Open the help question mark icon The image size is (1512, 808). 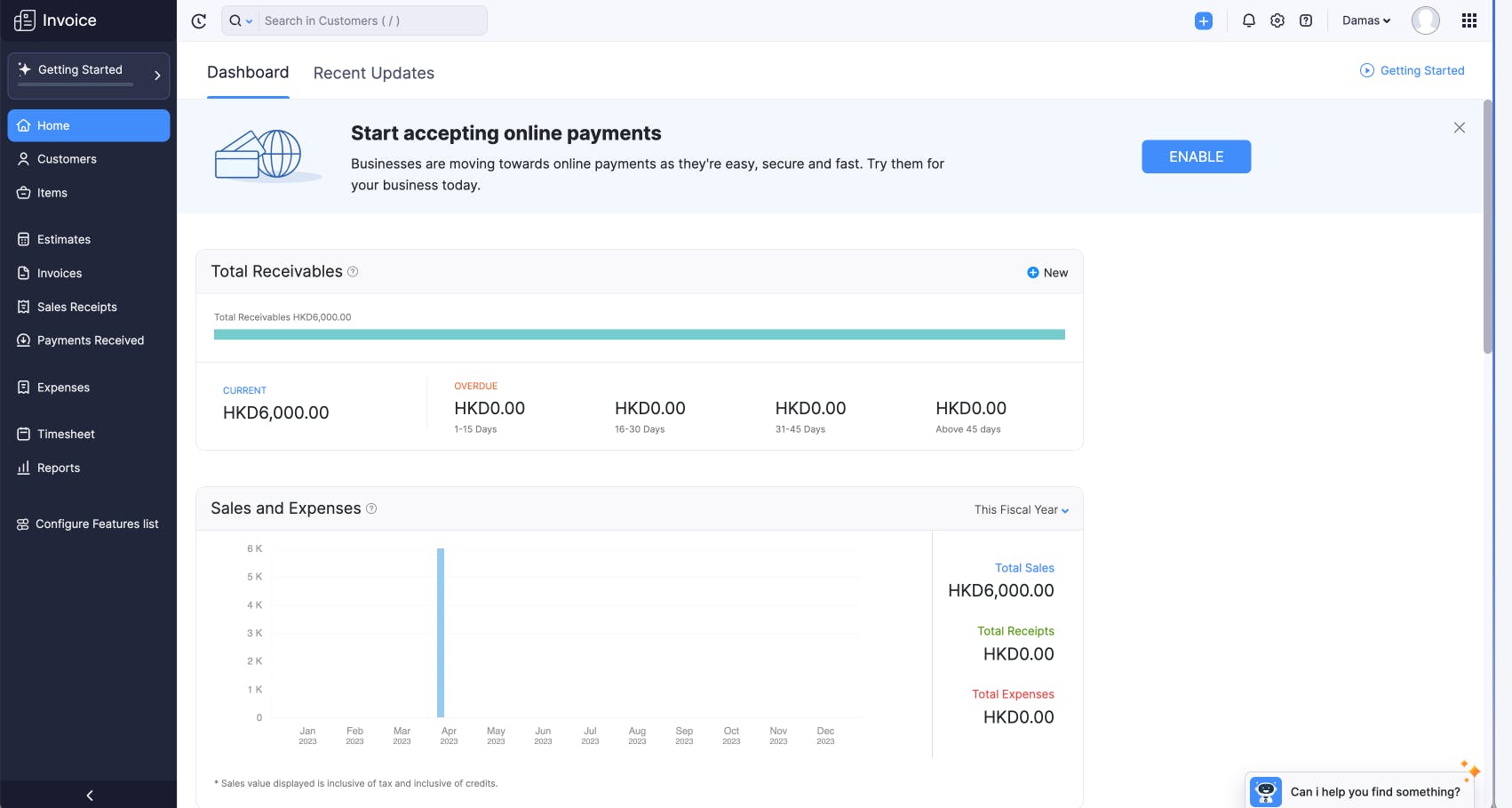tap(1306, 20)
